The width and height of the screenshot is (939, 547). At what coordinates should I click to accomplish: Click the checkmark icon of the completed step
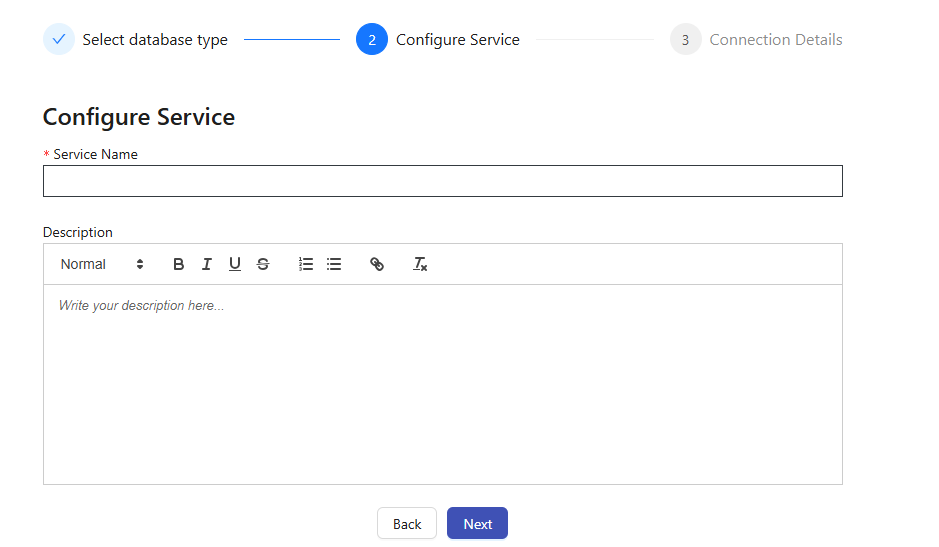point(59,40)
